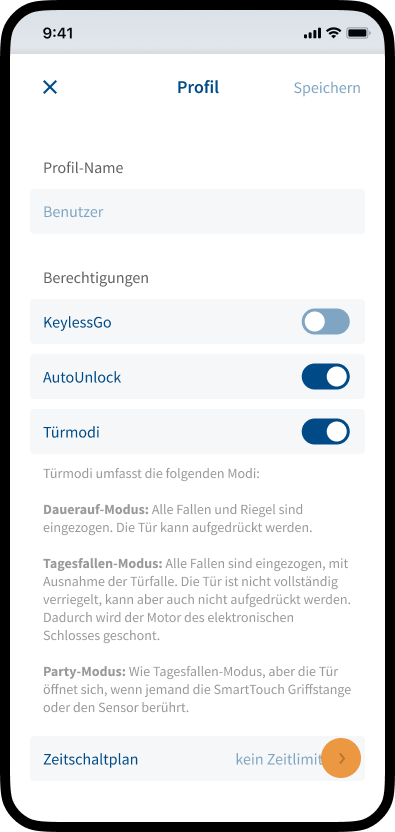Disable the AutoUnlock toggle

point(325,377)
